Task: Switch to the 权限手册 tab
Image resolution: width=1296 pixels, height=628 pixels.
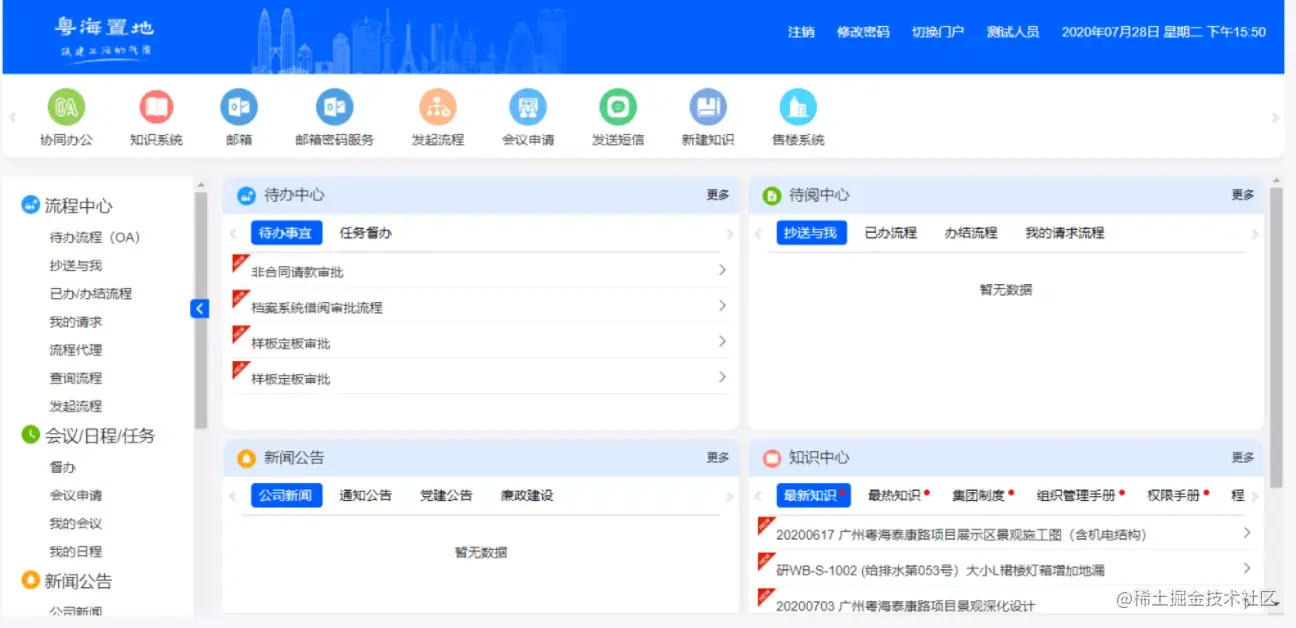Action: pos(1173,495)
